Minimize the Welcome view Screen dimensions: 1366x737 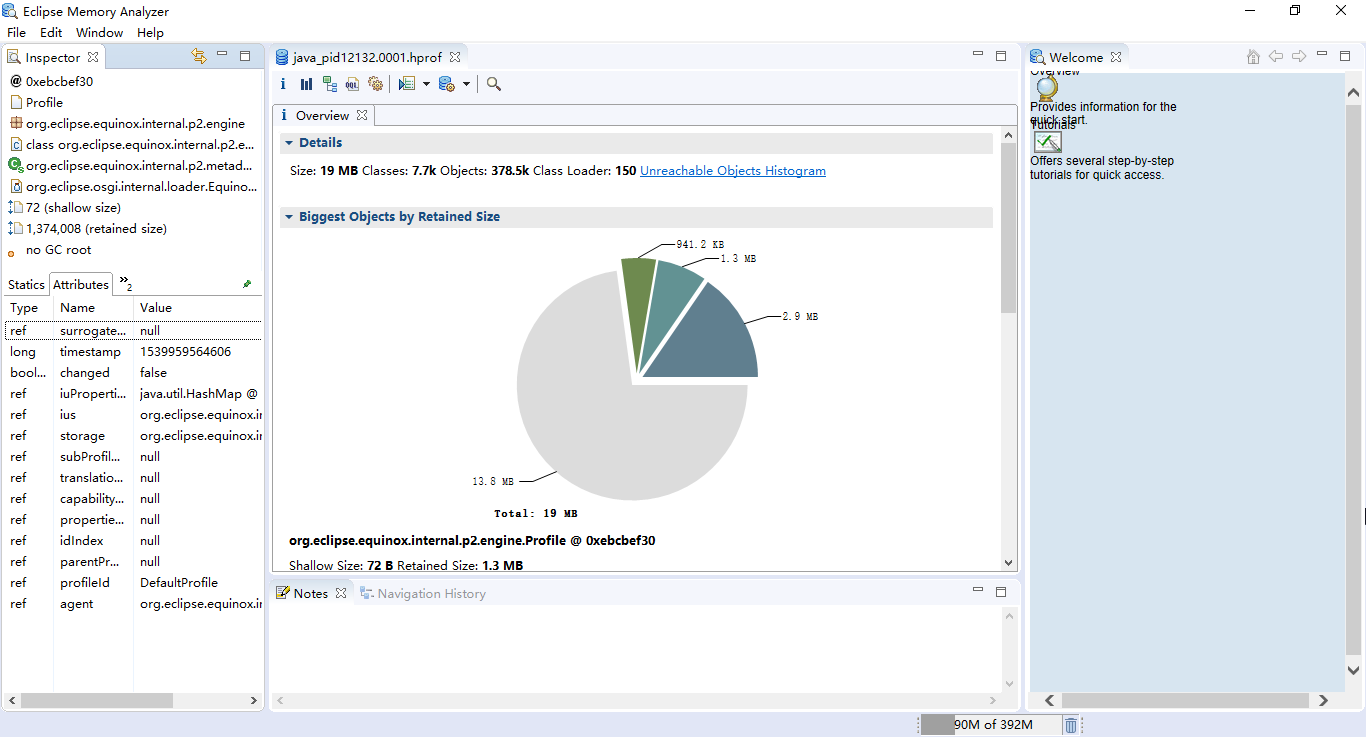click(1322, 55)
